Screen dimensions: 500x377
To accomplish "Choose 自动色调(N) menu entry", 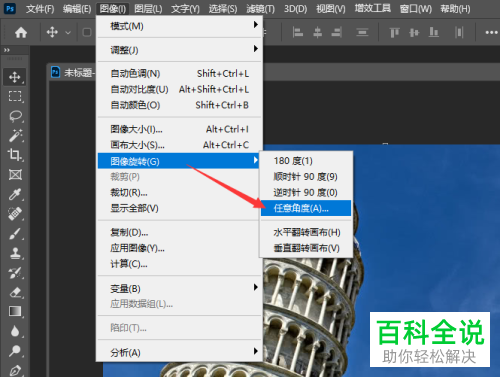I will (x=179, y=73).
